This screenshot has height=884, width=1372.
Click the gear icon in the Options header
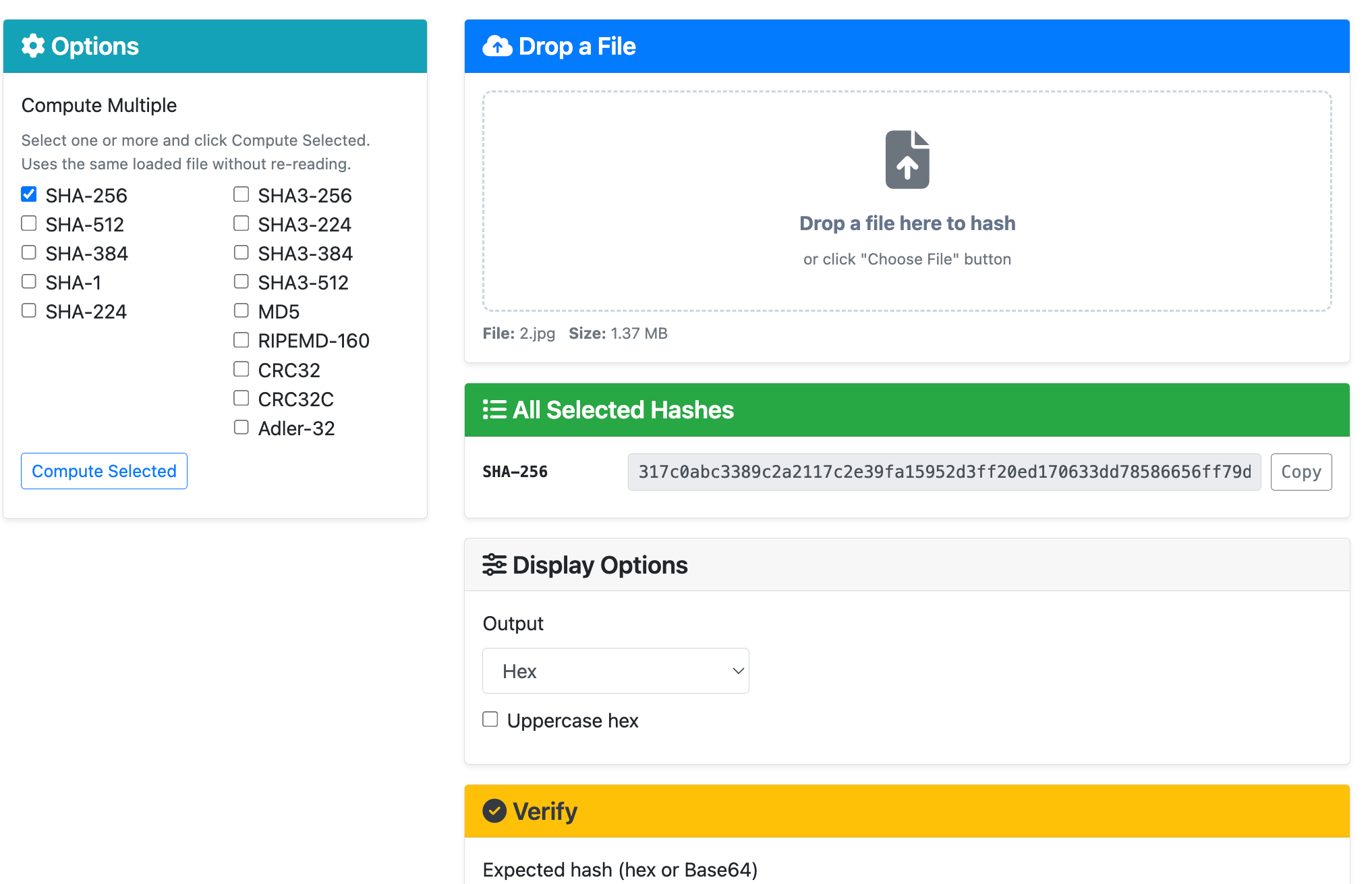(x=32, y=46)
